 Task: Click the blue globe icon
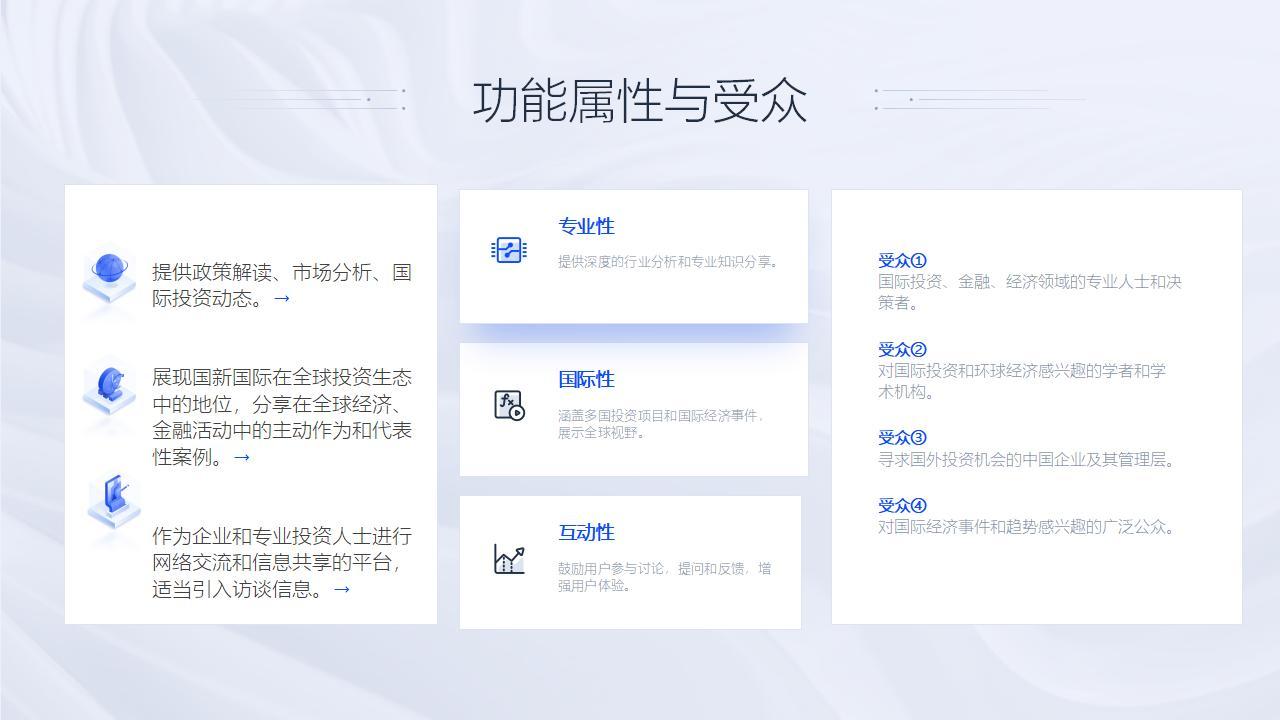(109, 277)
